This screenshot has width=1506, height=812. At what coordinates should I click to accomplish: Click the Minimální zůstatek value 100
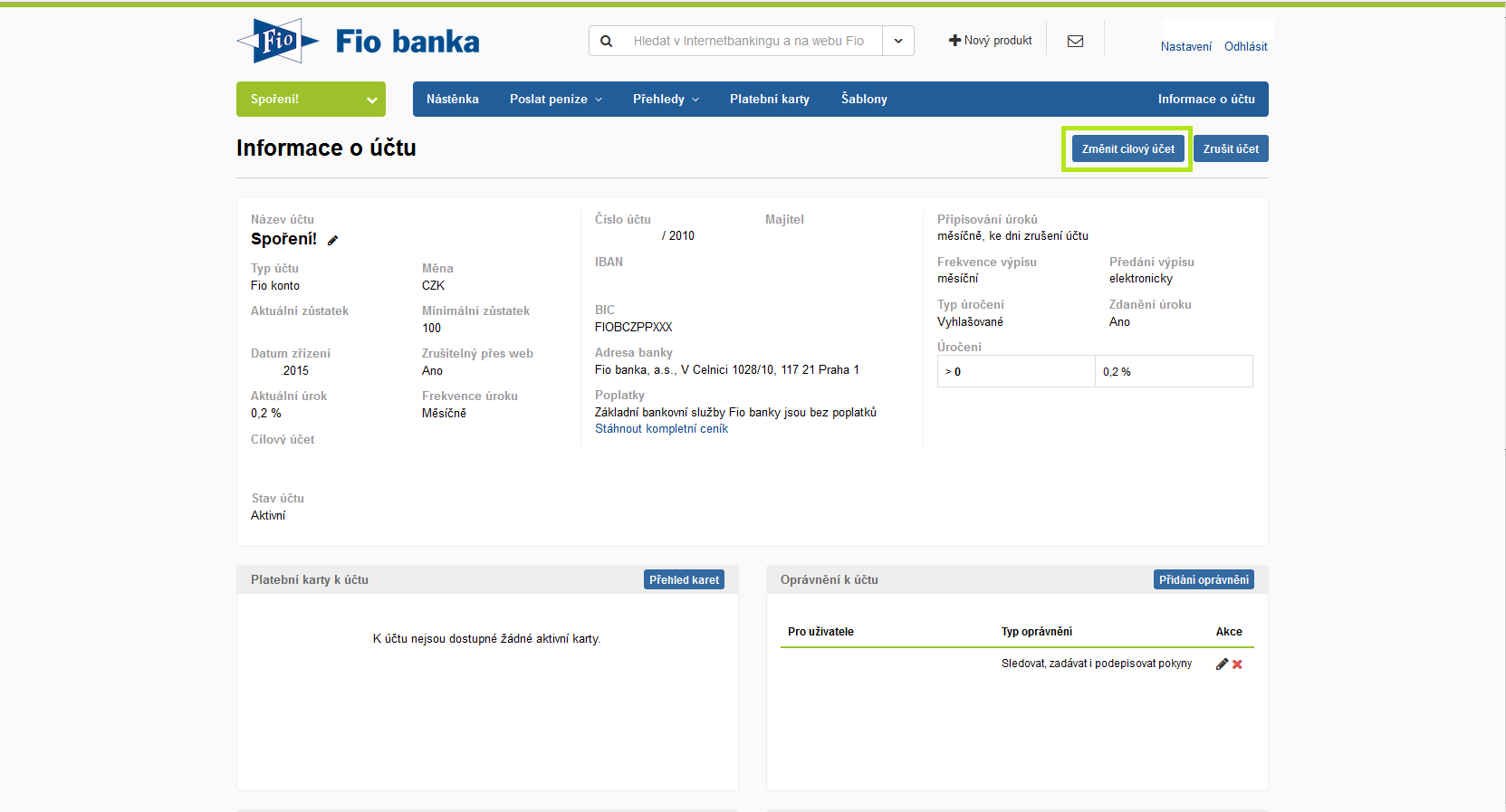(x=431, y=328)
